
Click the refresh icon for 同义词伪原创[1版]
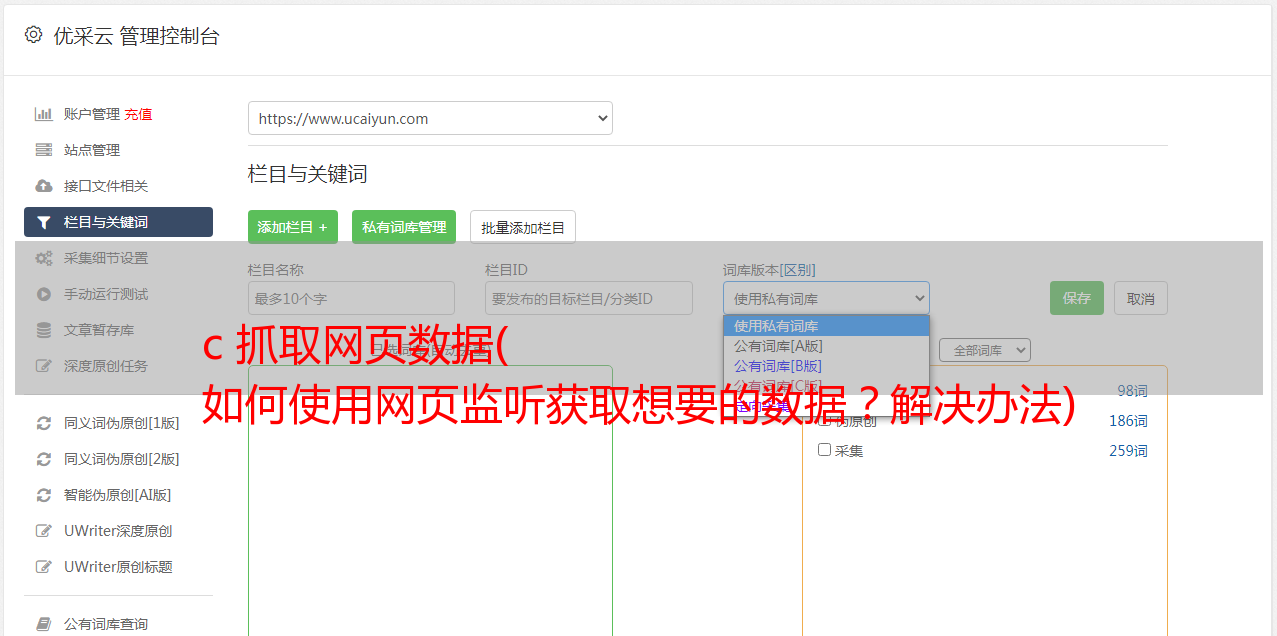point(44,423)
